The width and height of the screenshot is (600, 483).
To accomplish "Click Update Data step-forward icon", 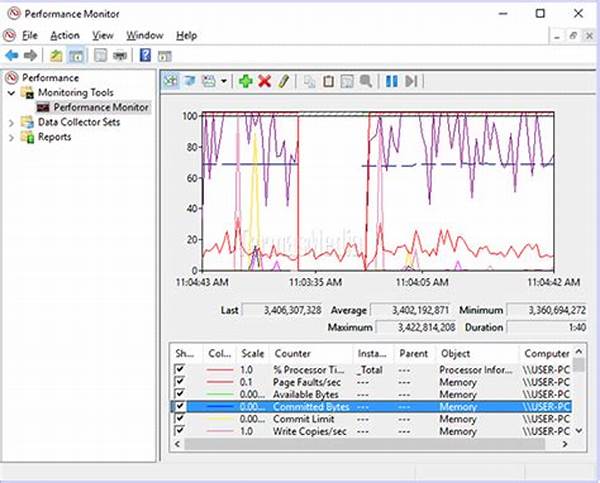I will click(411, 81).
